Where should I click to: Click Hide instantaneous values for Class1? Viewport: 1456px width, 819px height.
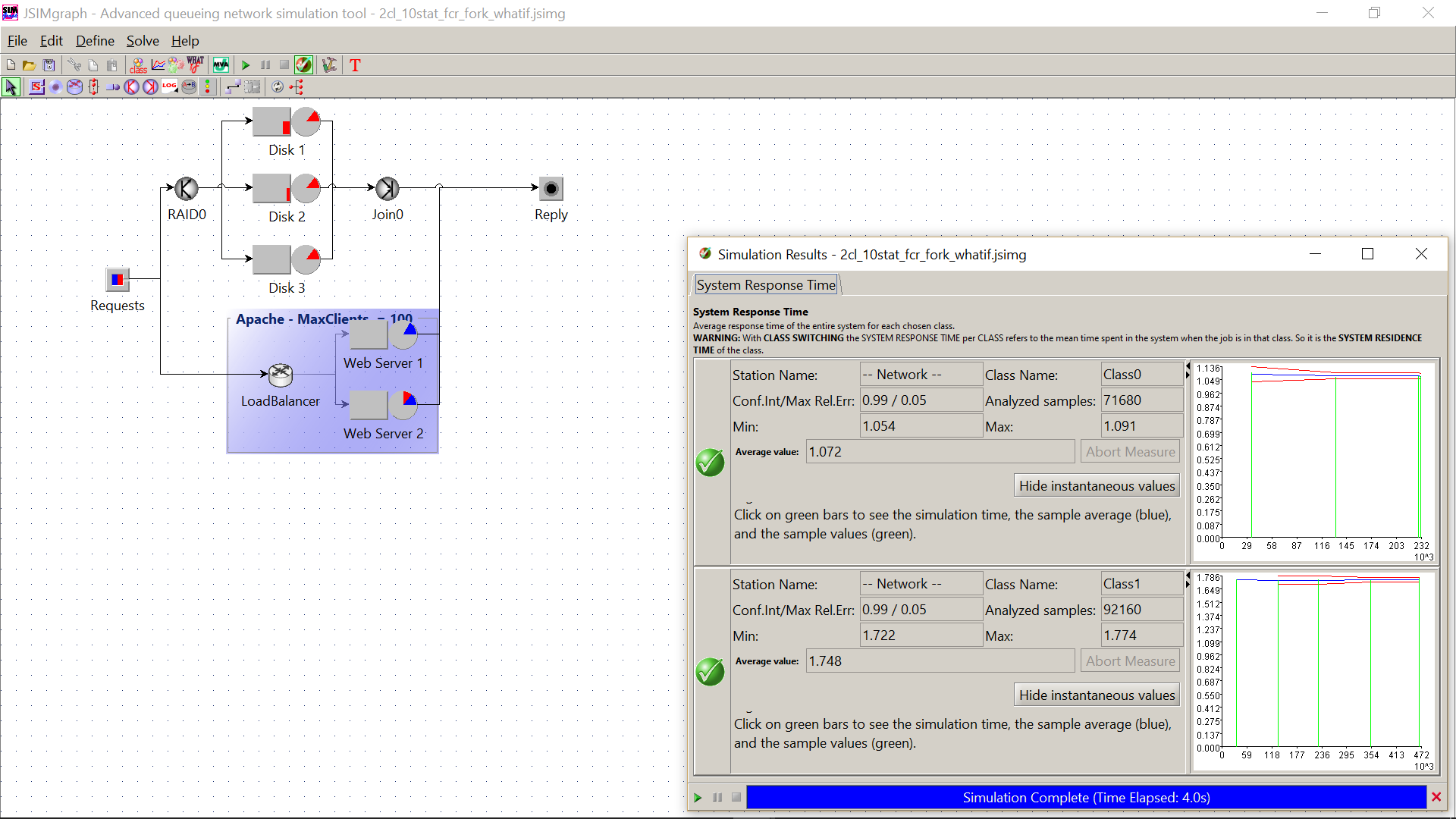coord(1096,695)
